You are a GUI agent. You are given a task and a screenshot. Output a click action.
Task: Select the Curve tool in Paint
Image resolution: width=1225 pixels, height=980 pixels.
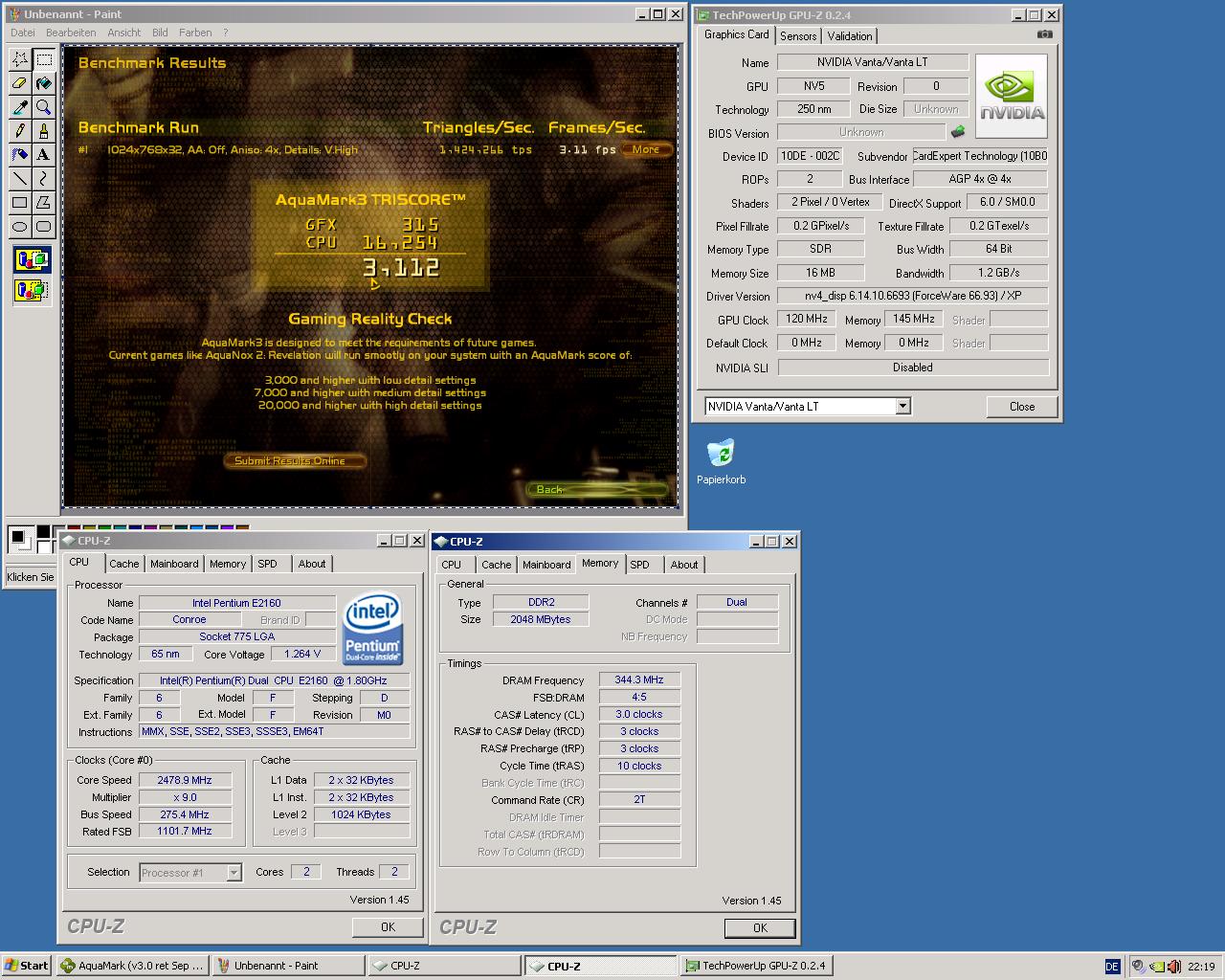click(43, 179)
